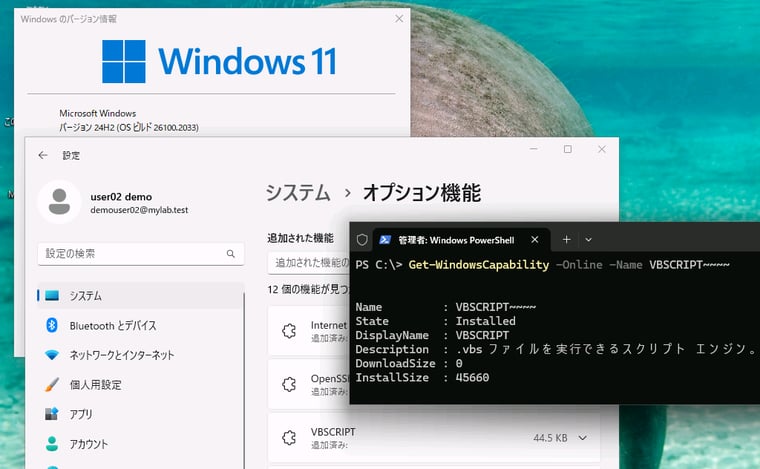The image size is (760, 469).
Task: Minimize the 設定 window
Action: [534, 149]
